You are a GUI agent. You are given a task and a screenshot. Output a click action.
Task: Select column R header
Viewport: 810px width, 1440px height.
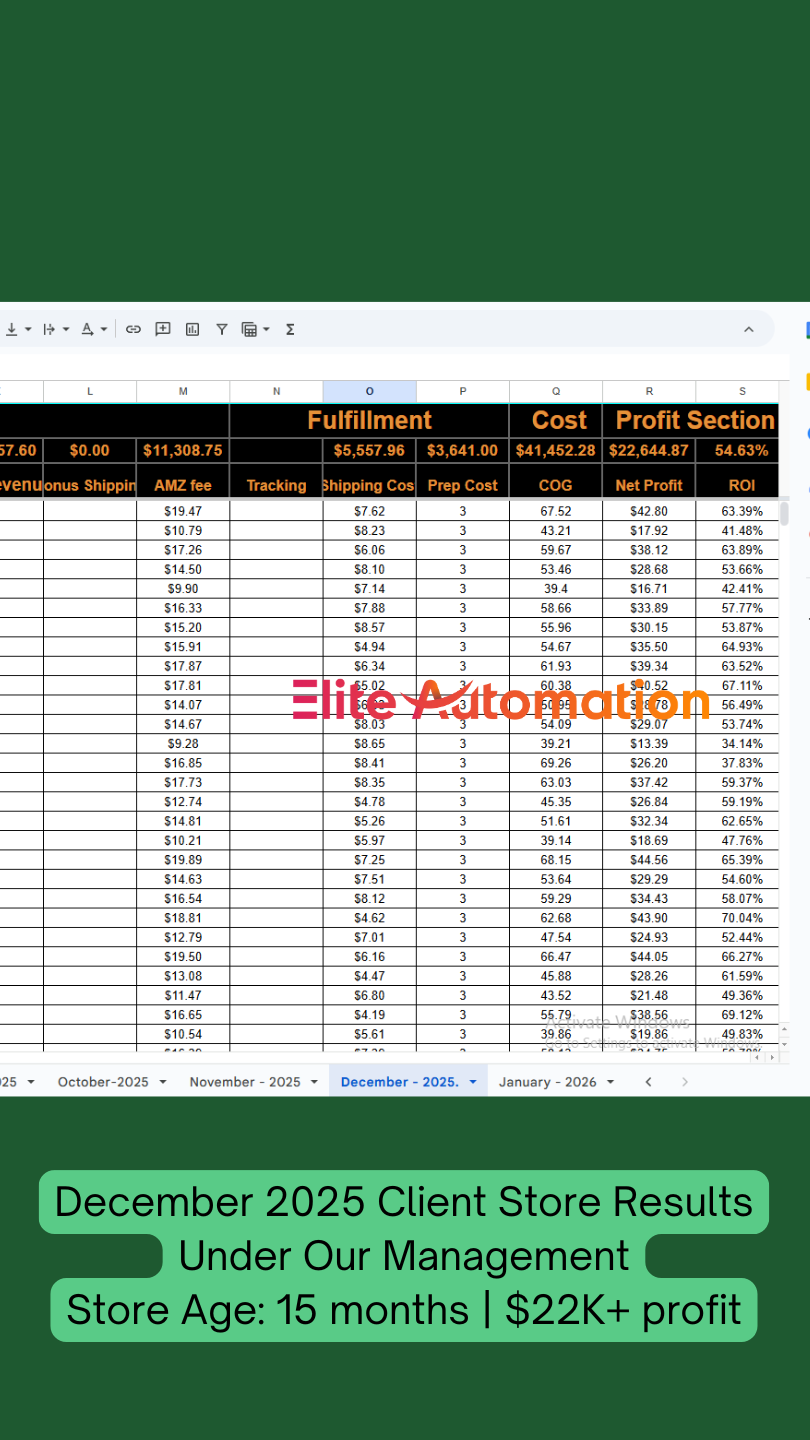[x=648, y=392]
